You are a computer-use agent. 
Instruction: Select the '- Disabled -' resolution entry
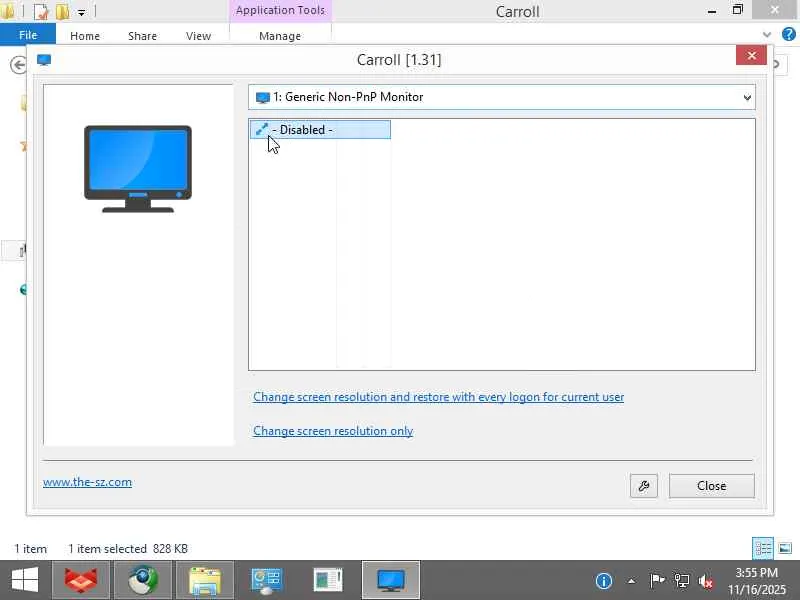(320, 130)
